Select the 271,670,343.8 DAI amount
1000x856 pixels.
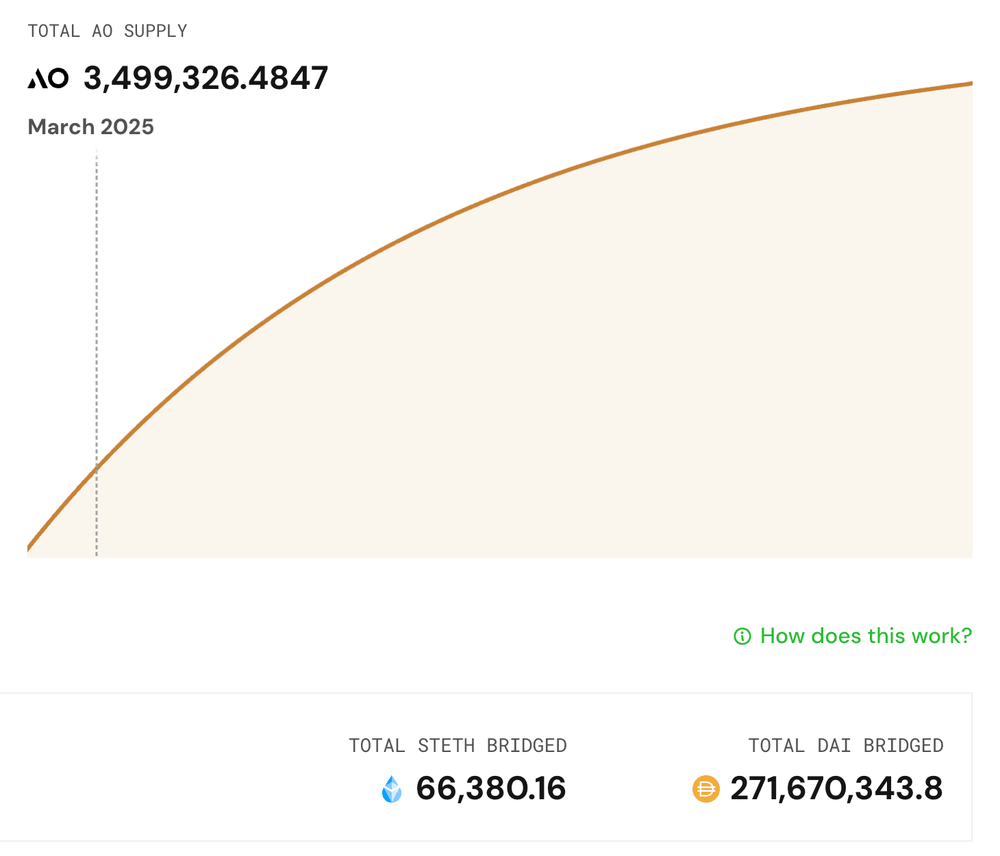click(836, 789)
